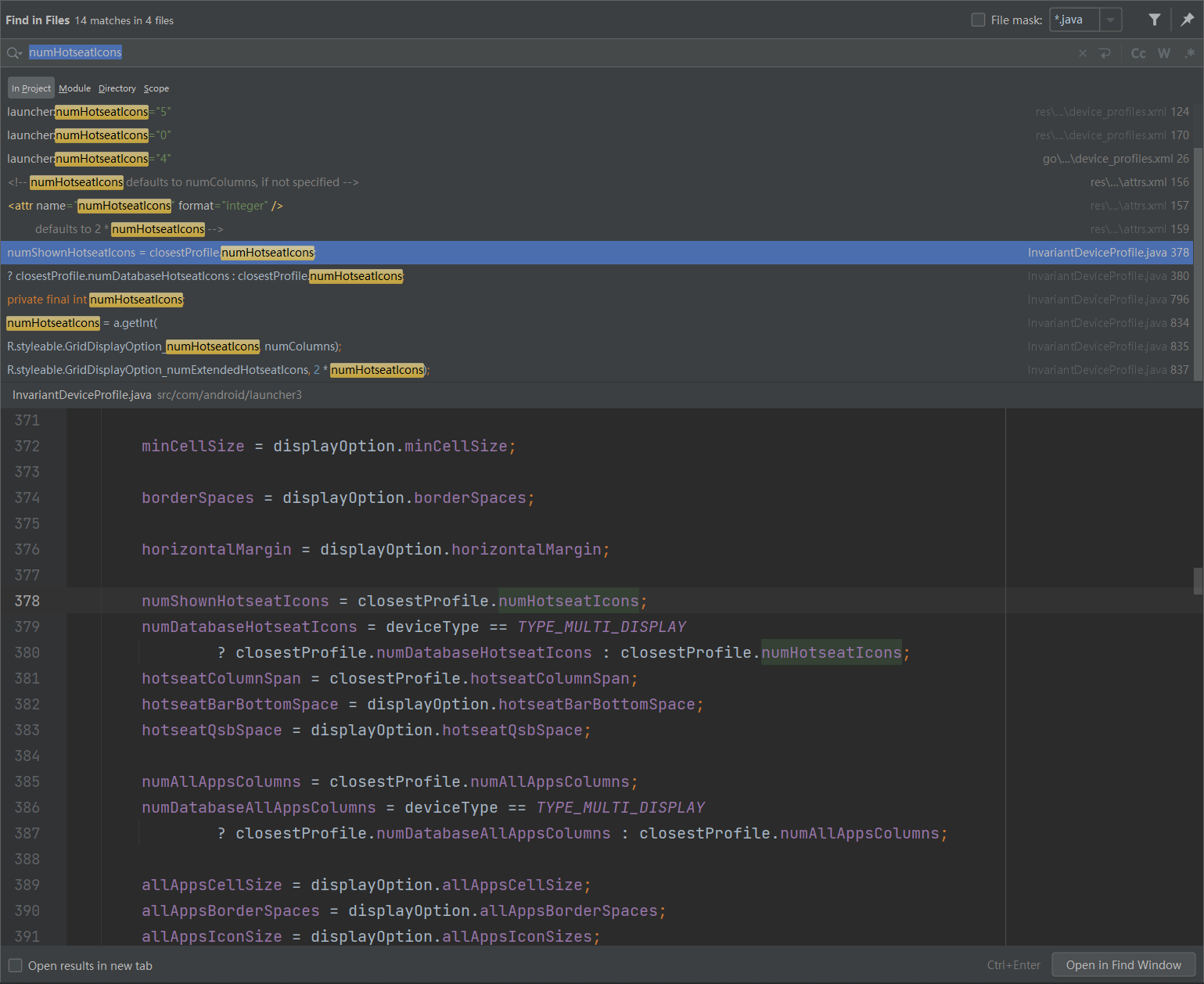1204x984 pixels.
Task: Open the filter search results funnel icon
Action: [x=1155, y=20]
